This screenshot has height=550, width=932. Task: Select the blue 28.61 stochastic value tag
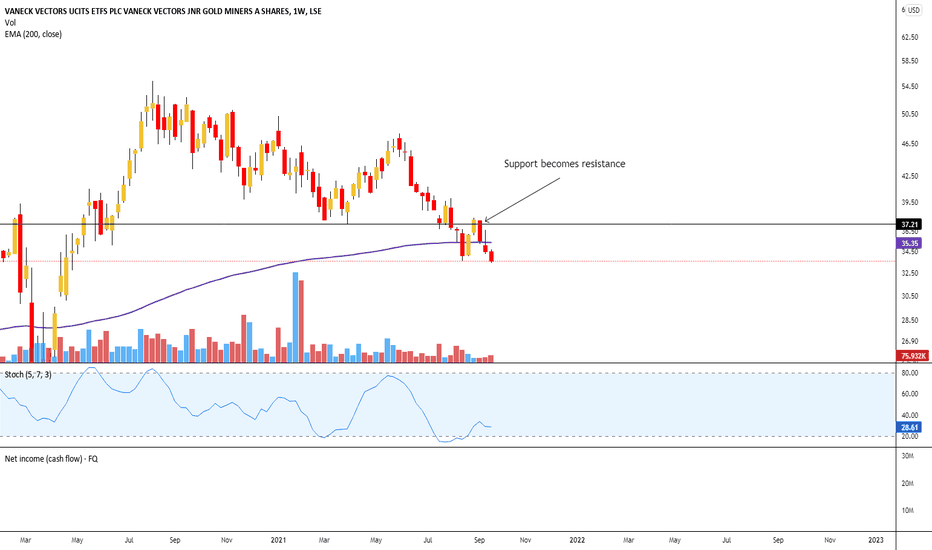[909, 427]
